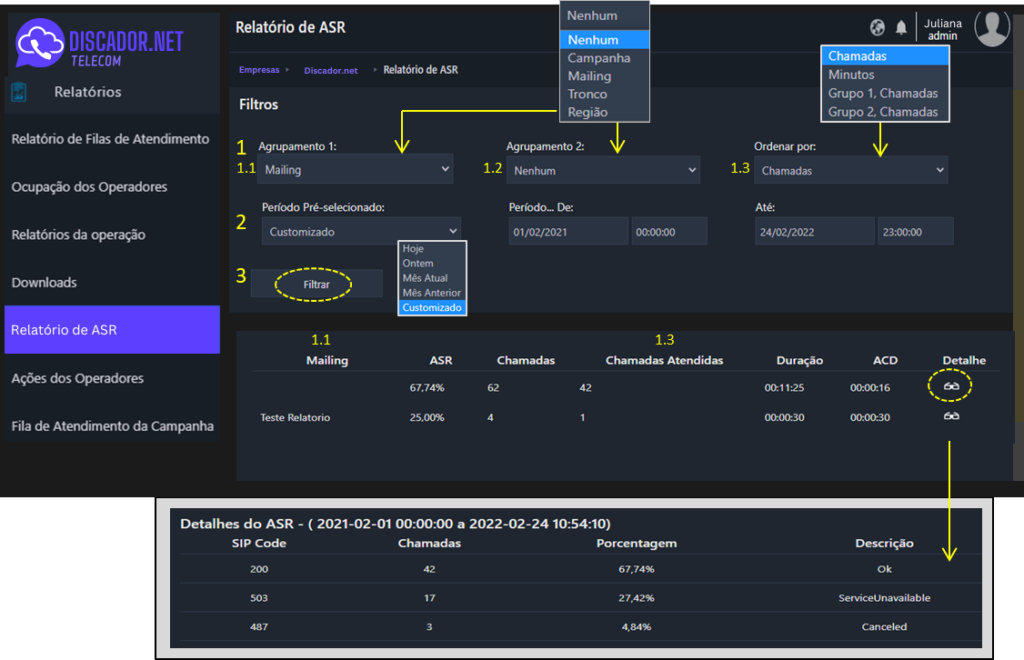Viewport: 1024px width, 660px height.
Task: Open Período Pré-selecionado dropdown
Action: (361, 231)
